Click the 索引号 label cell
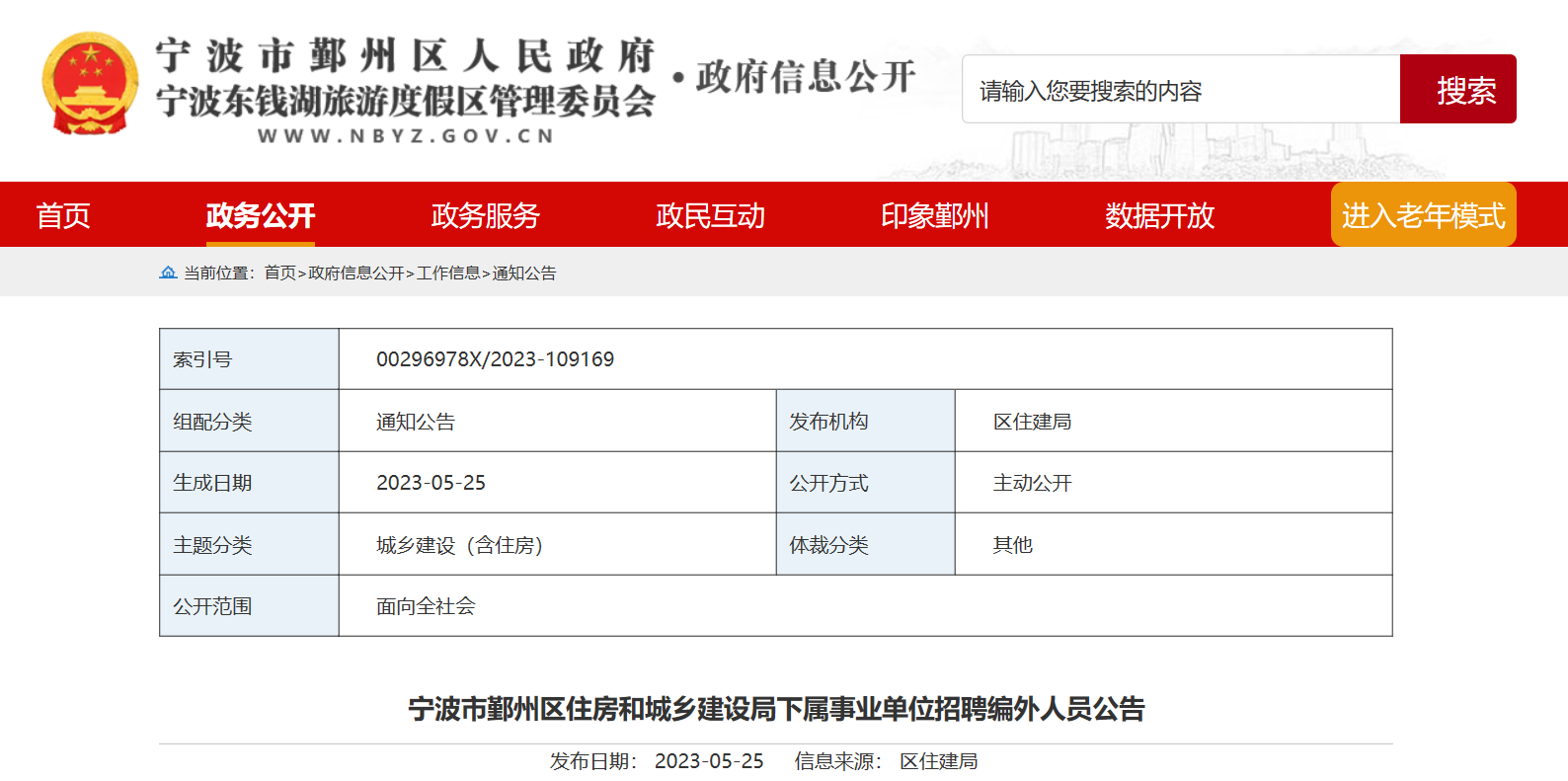This screenshot has width=1568, height=781. (x=249, y=359)
